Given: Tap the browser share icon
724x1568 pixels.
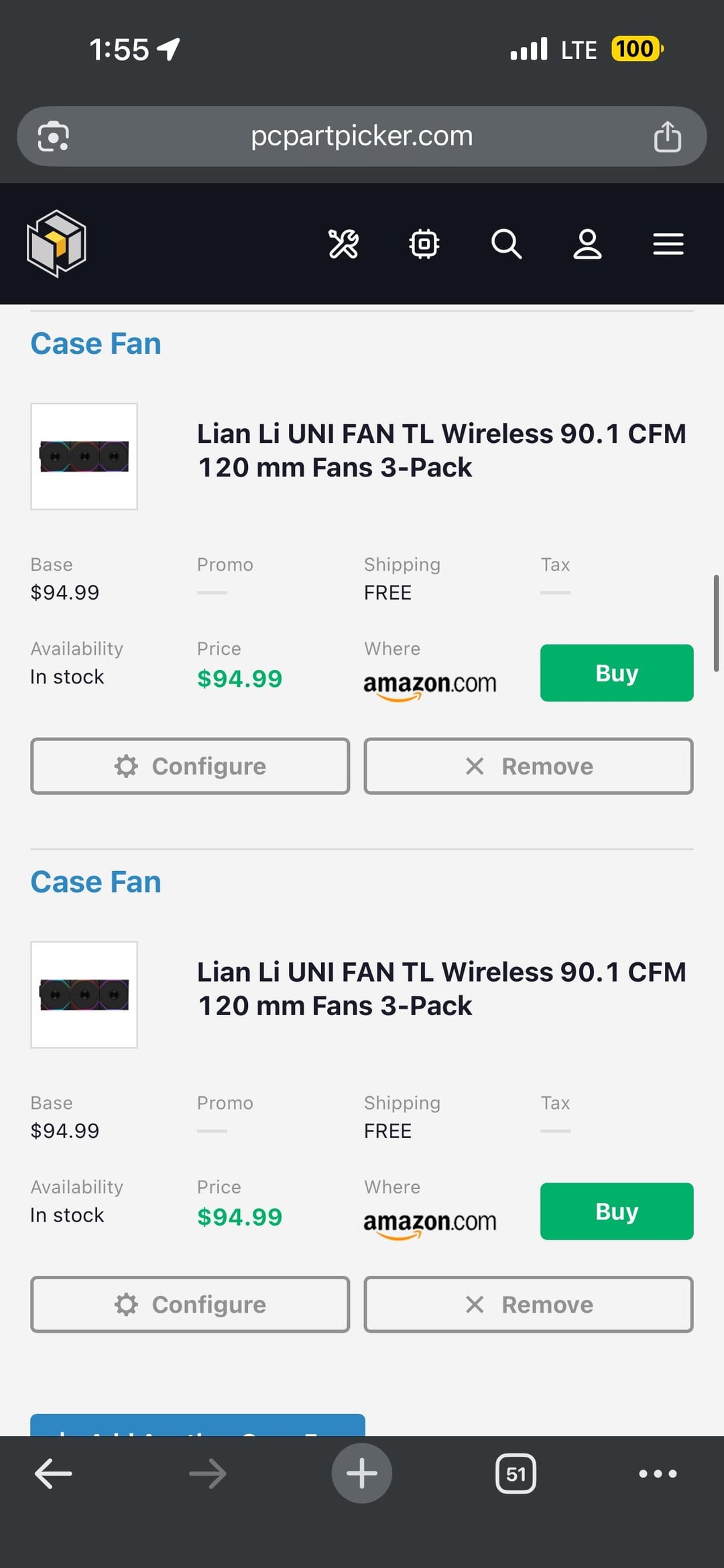Looking at the screenshot, I should tap(667, 137).
